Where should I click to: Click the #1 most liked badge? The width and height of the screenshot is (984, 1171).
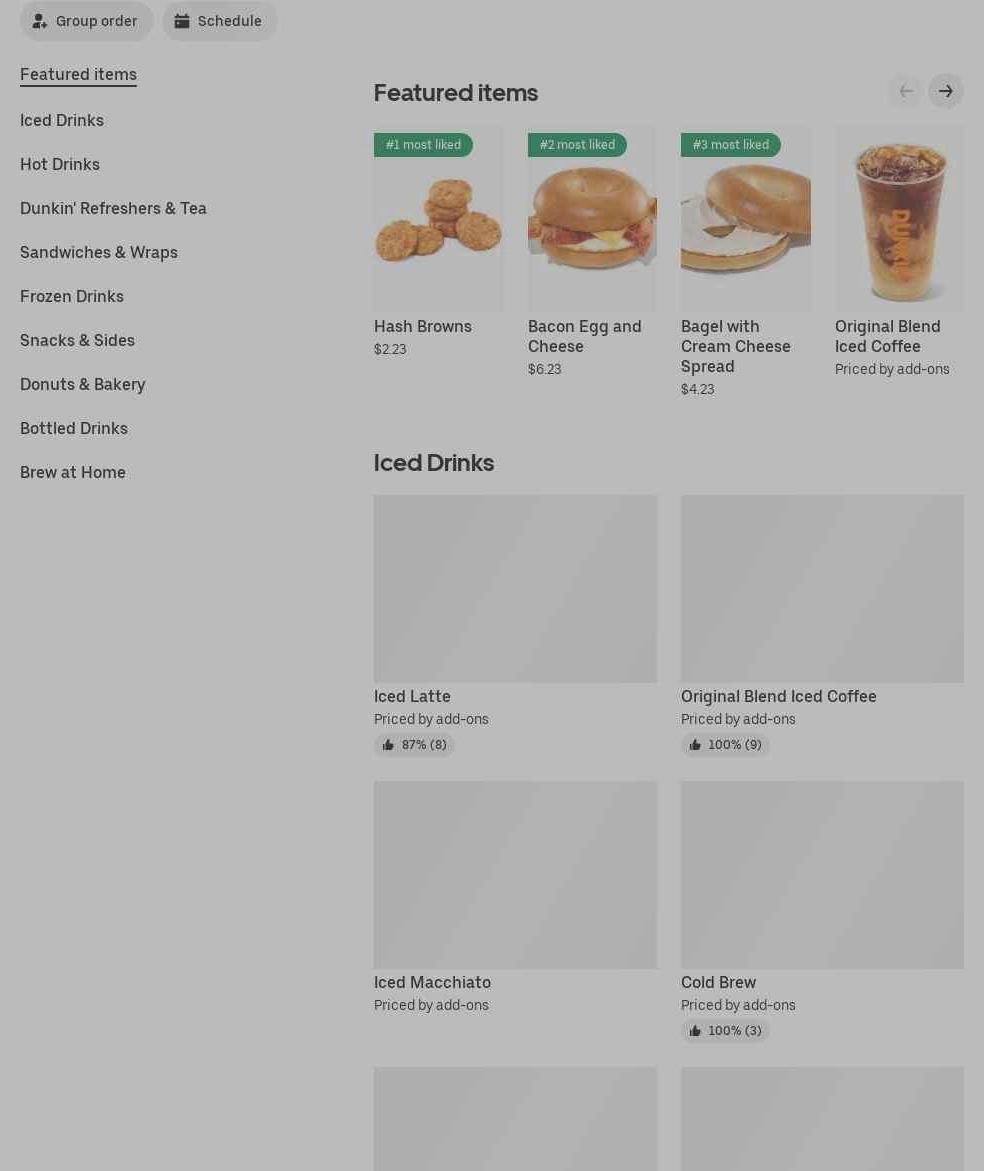pyautogui.click(x=423, y=145)
